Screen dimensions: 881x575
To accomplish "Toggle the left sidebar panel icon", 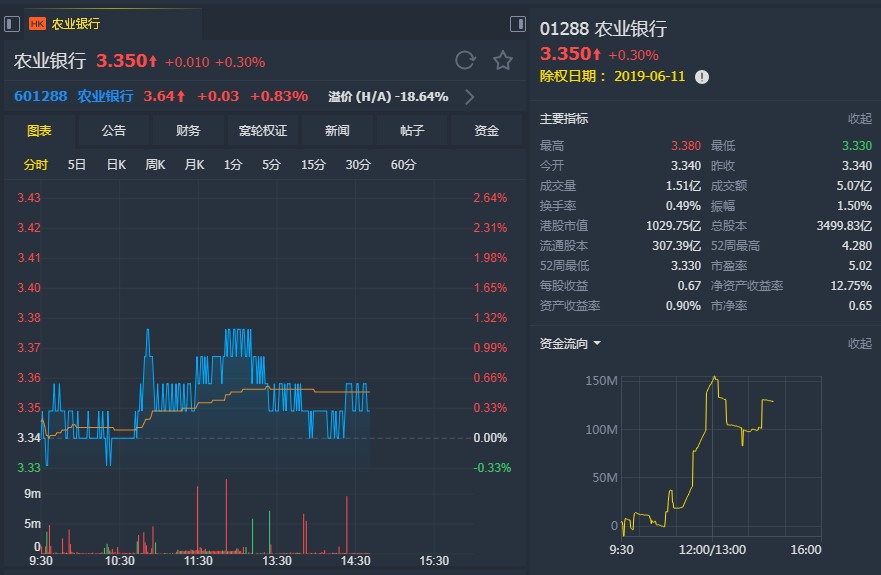I will coord(12,24).
